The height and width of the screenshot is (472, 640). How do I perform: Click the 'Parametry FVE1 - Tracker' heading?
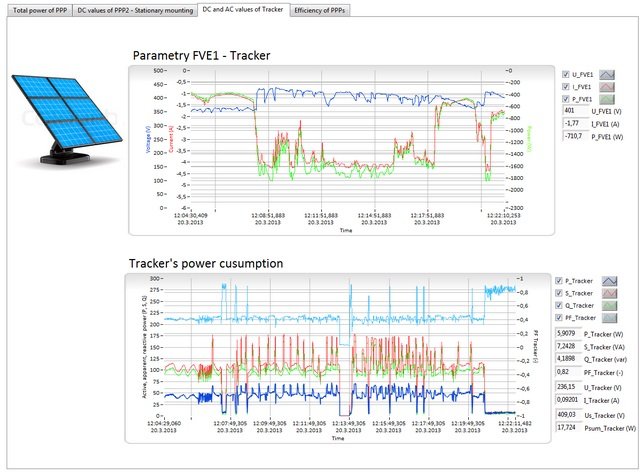(202, 56)
